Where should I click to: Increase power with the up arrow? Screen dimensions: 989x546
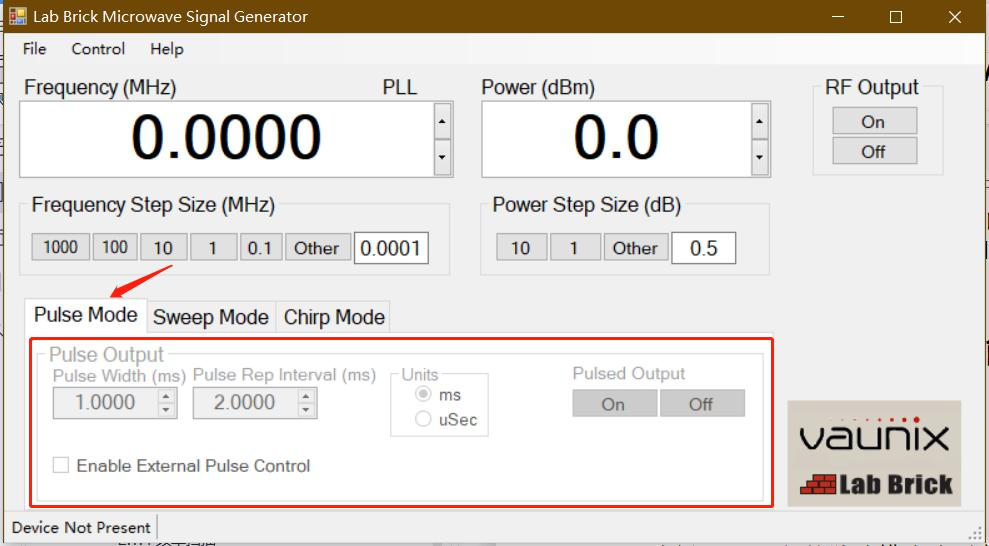(760, 122)
